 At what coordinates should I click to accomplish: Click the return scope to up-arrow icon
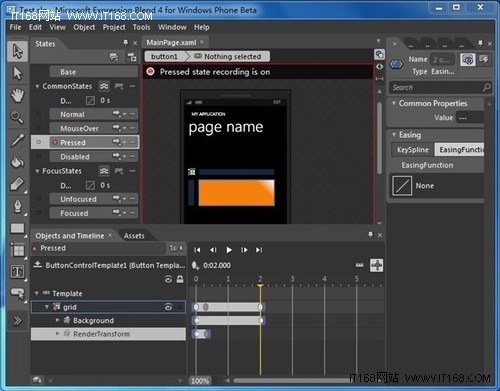(x=38, y=265)
